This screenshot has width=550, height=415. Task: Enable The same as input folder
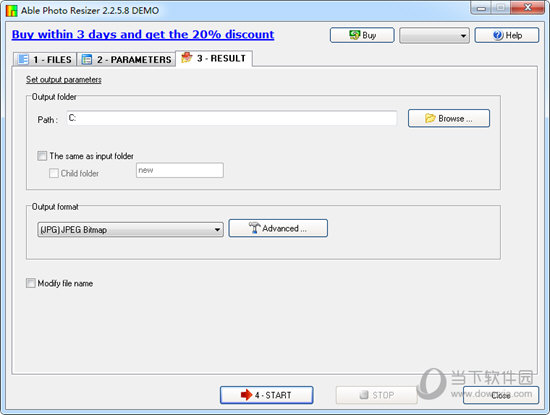pyautogui.click(x=42, y=156)
